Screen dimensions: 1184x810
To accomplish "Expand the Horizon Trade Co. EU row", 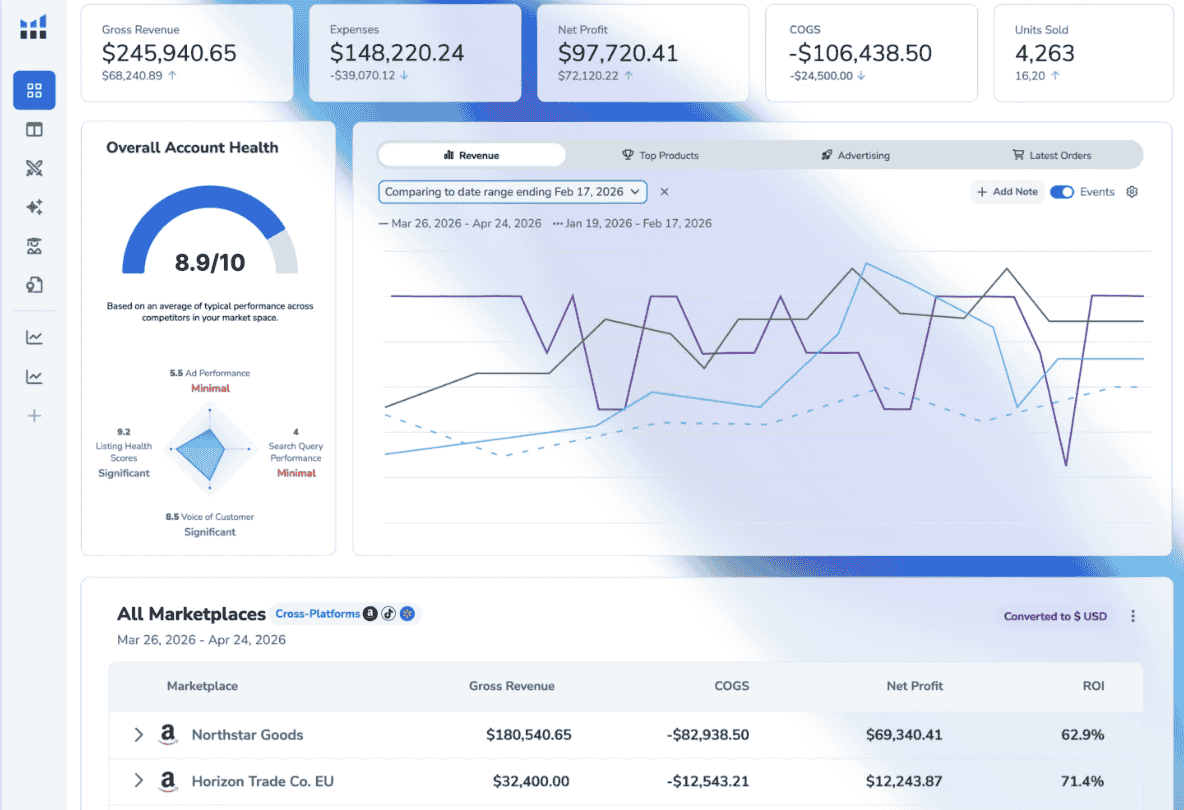I will click(138, 781).
